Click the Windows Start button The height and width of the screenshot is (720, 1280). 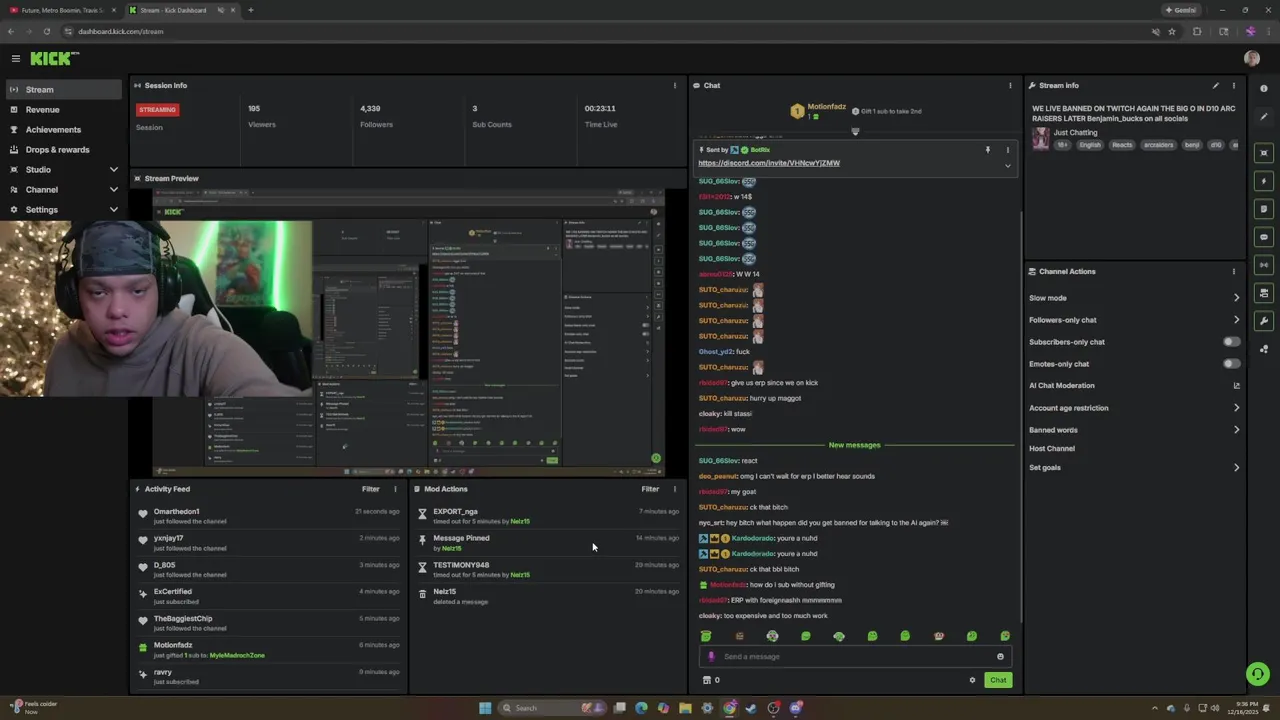(485, 708)
